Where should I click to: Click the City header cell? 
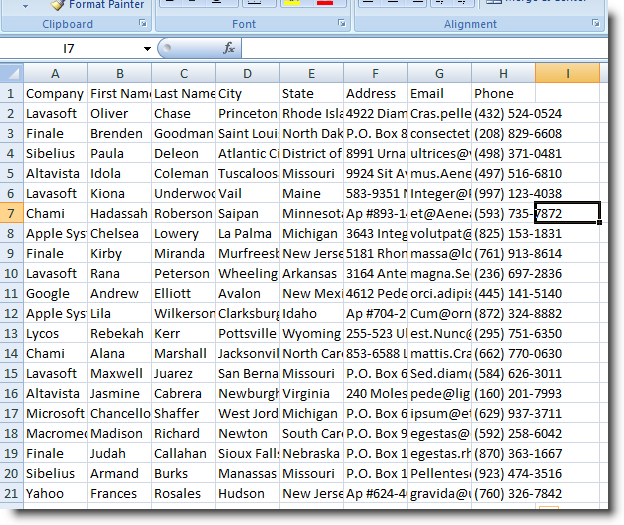(248, 94)
